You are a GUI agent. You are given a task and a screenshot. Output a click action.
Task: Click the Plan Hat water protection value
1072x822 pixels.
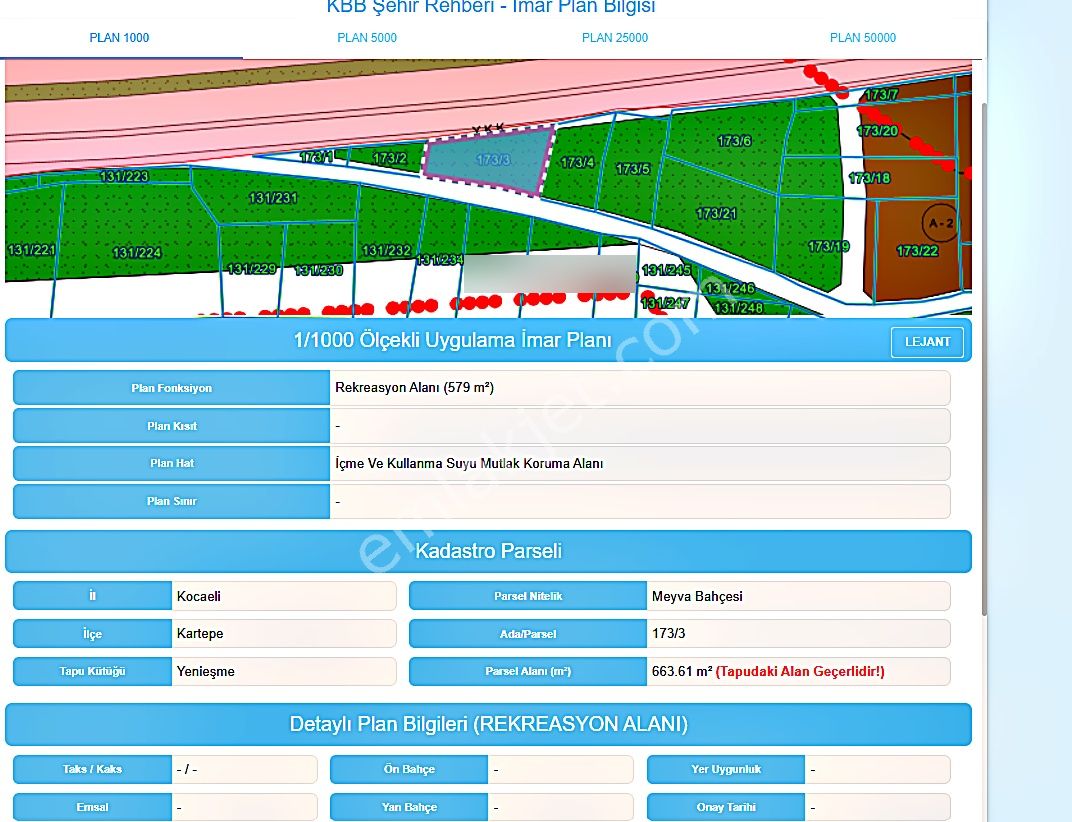tap(639, 464)
